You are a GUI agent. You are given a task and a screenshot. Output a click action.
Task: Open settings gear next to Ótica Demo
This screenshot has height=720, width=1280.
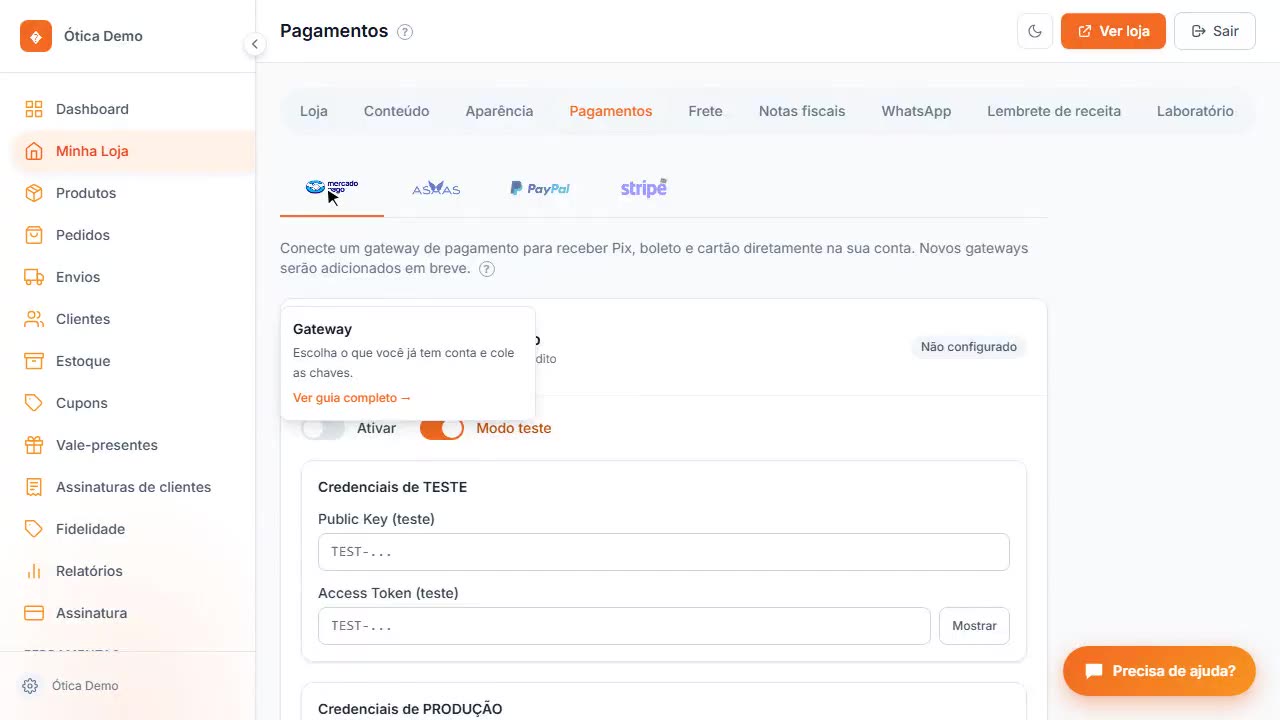click(30, 686)
